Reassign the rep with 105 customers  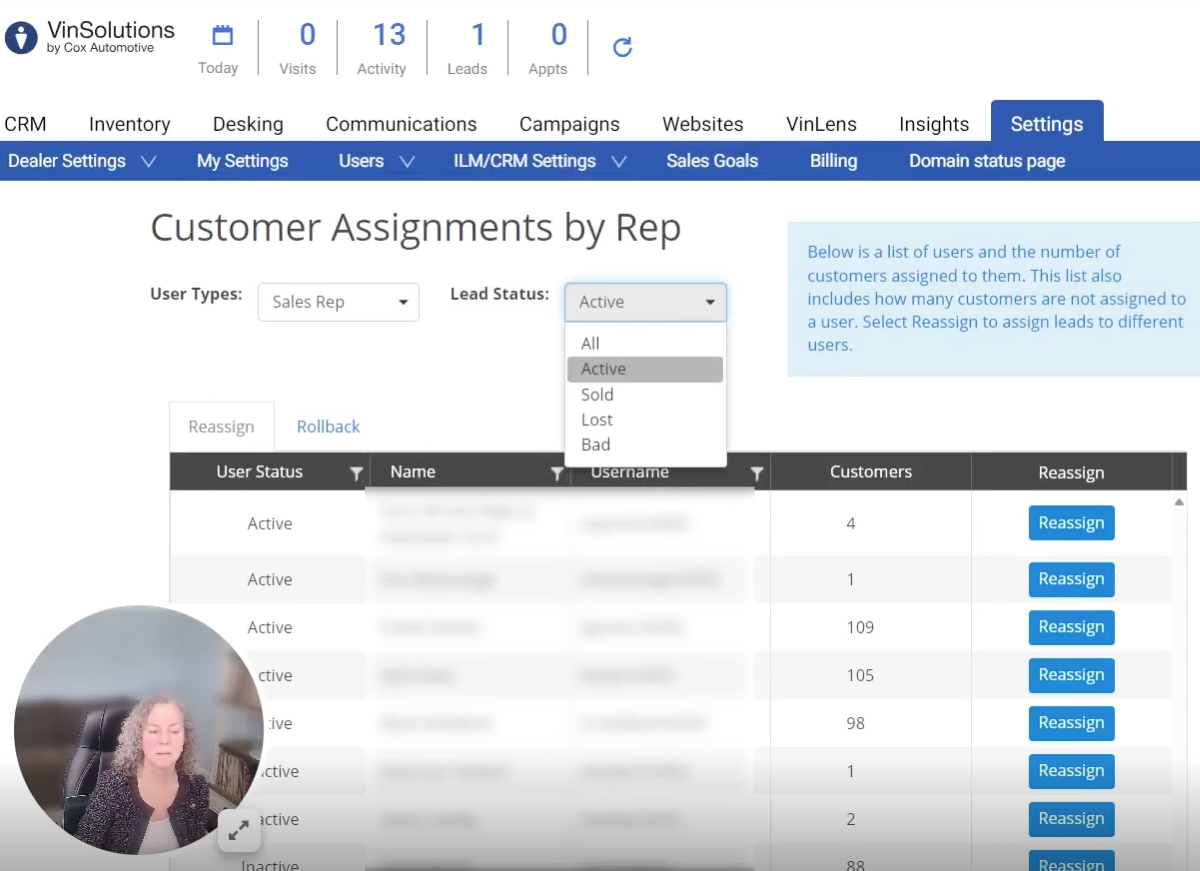coord(1071,675)
